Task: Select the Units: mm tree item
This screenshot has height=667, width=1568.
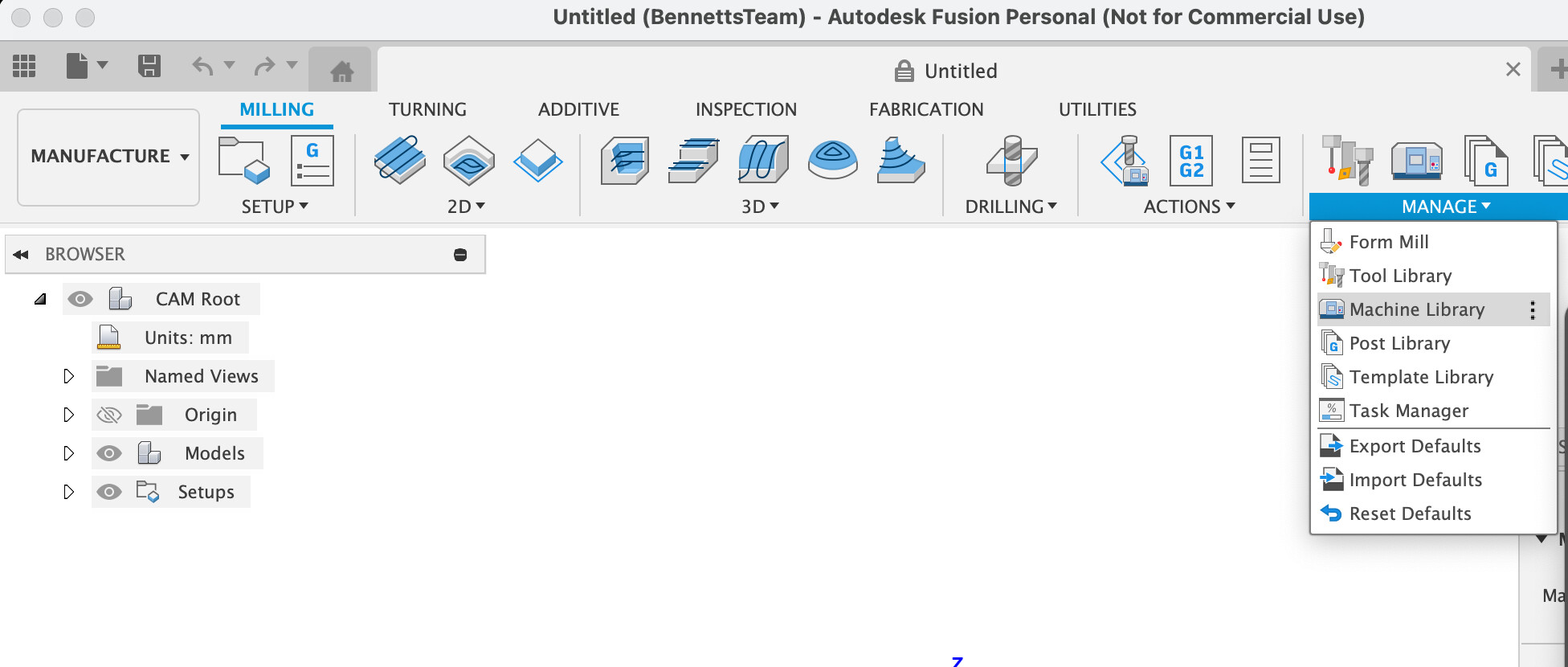Action: pyautogui.click(x=170, y=338)
